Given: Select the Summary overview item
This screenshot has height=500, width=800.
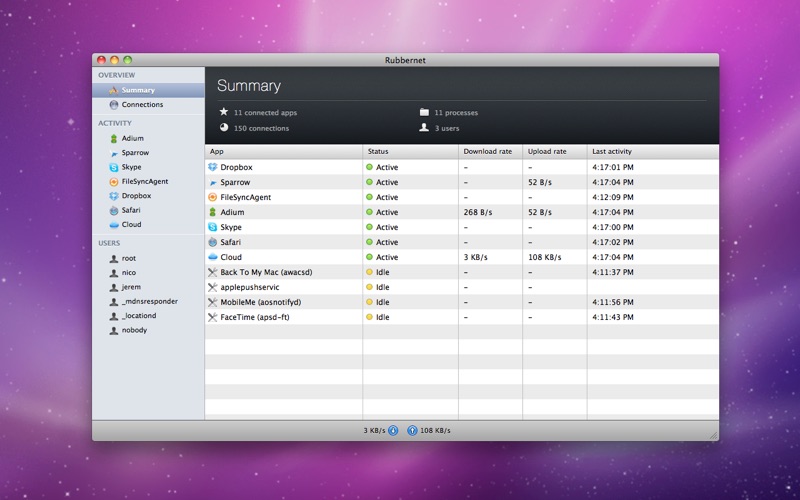Looking at the screenshot, I should point(148,90).
